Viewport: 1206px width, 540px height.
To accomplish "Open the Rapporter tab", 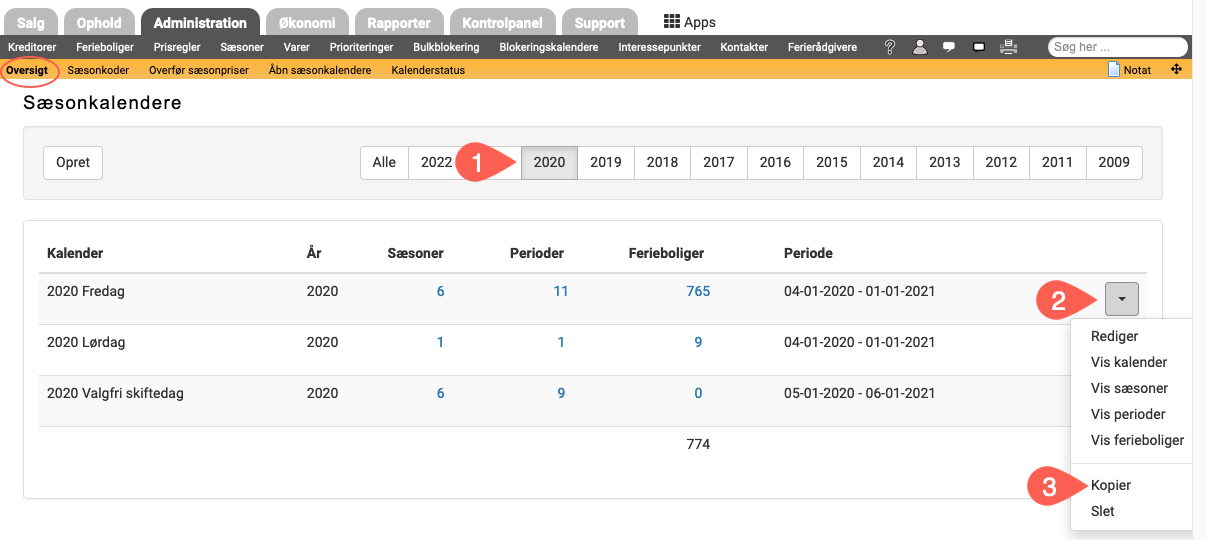I will click(x=399, y=22).
